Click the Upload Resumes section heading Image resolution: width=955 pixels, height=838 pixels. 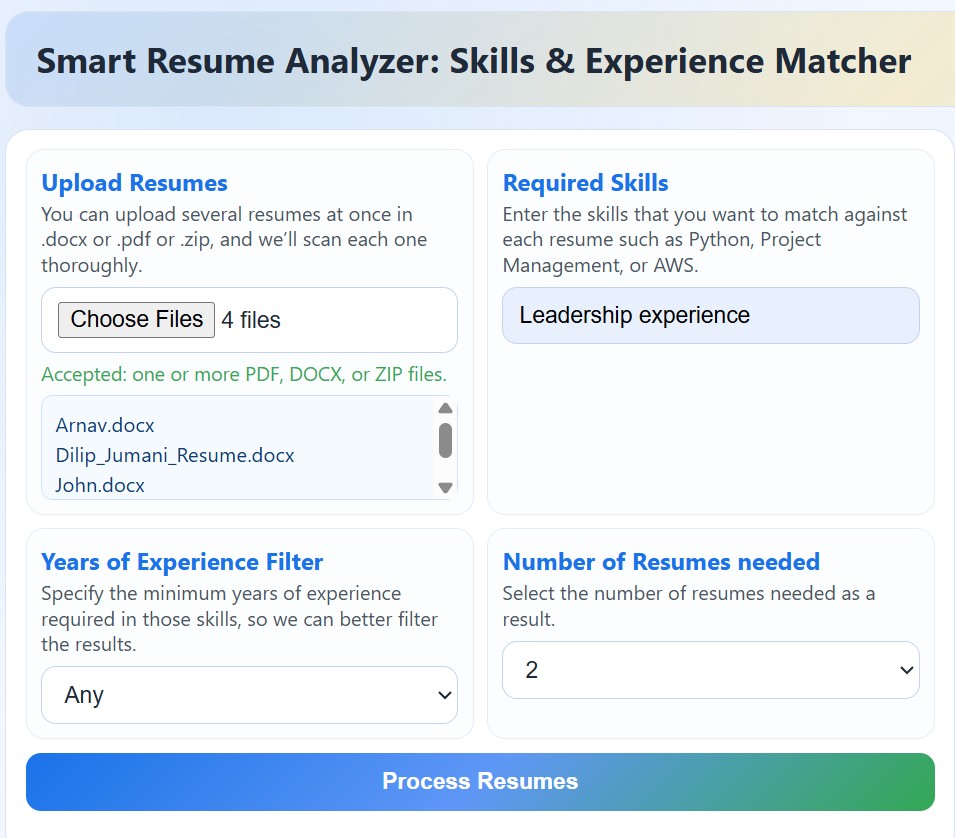133,183
